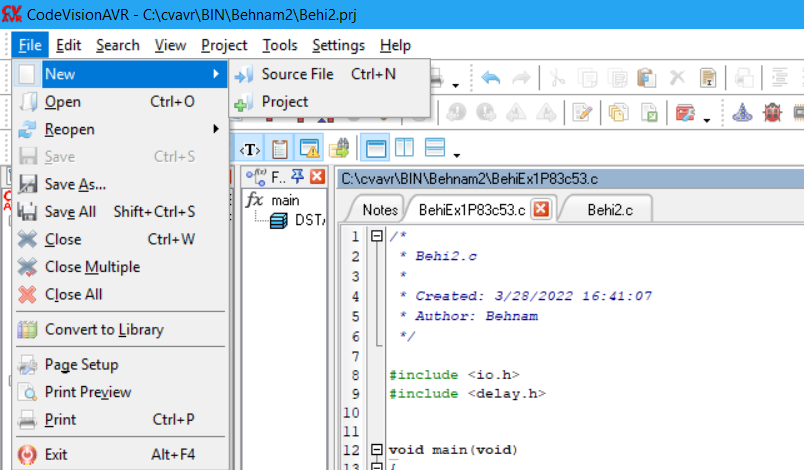Expand the Reopen submenu

click(120, 129)
